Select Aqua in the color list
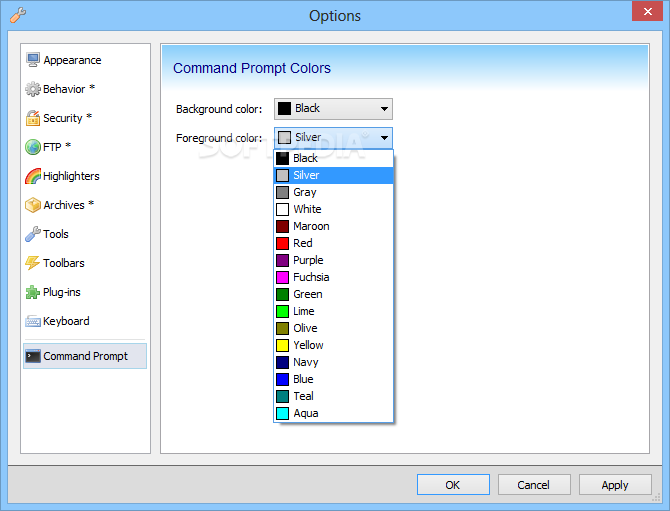This screenshot has width=670, height=511. pos(333,414)
